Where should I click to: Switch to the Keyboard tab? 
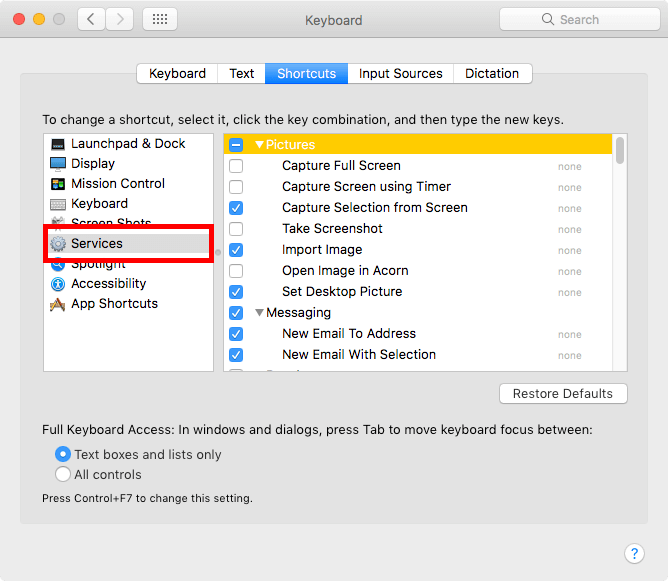(x=177, y=74)
